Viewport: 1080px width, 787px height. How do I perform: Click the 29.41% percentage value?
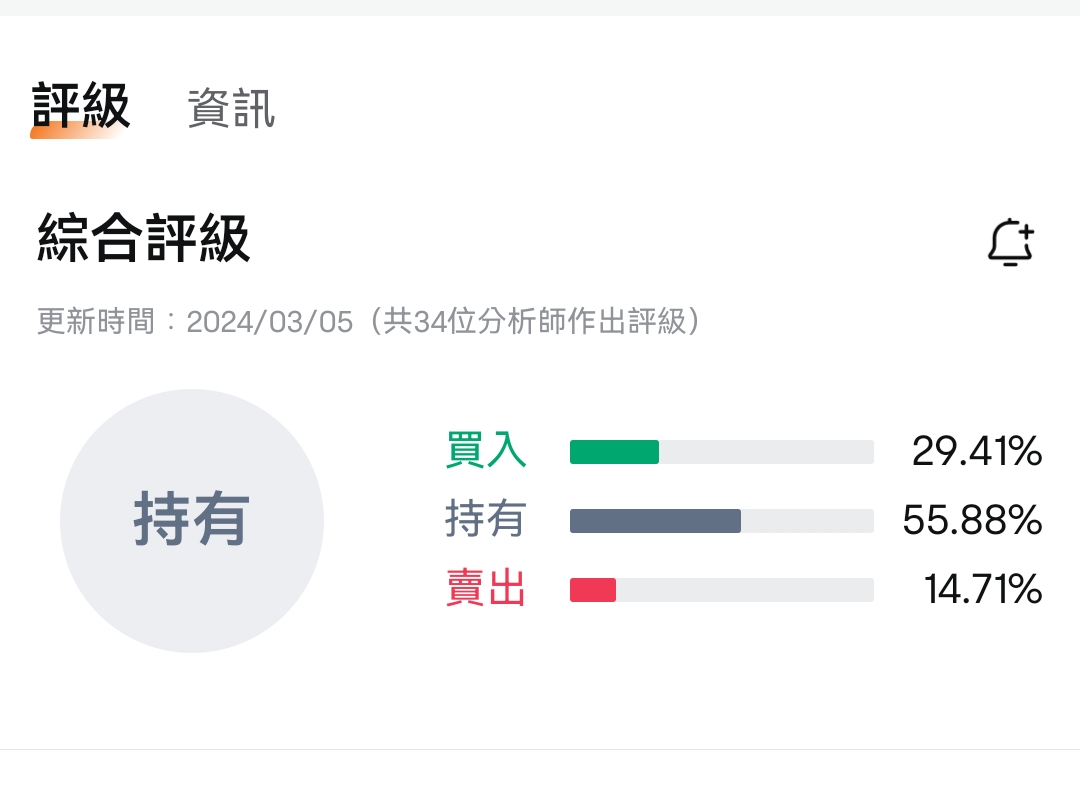point(974,451)
